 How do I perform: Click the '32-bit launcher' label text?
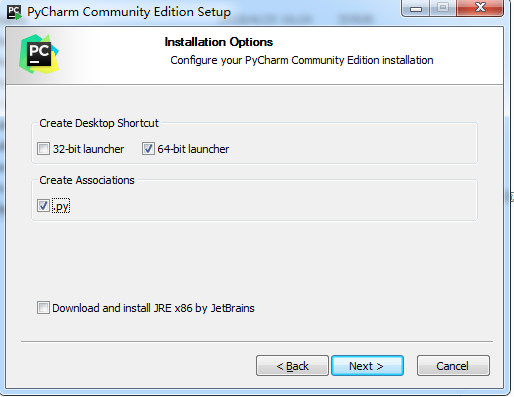point(88,149)
